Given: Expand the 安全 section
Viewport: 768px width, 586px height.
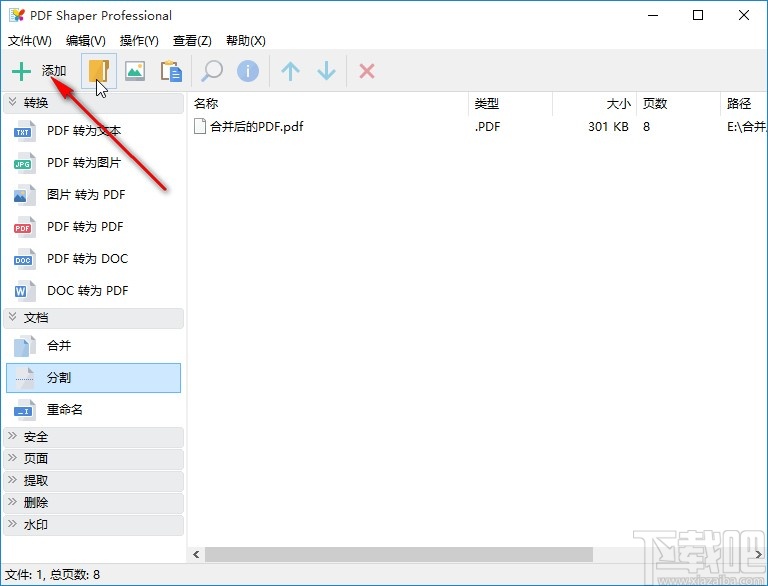Looking at the screenshot, I should pyautogui.click(x=13, y=436).
